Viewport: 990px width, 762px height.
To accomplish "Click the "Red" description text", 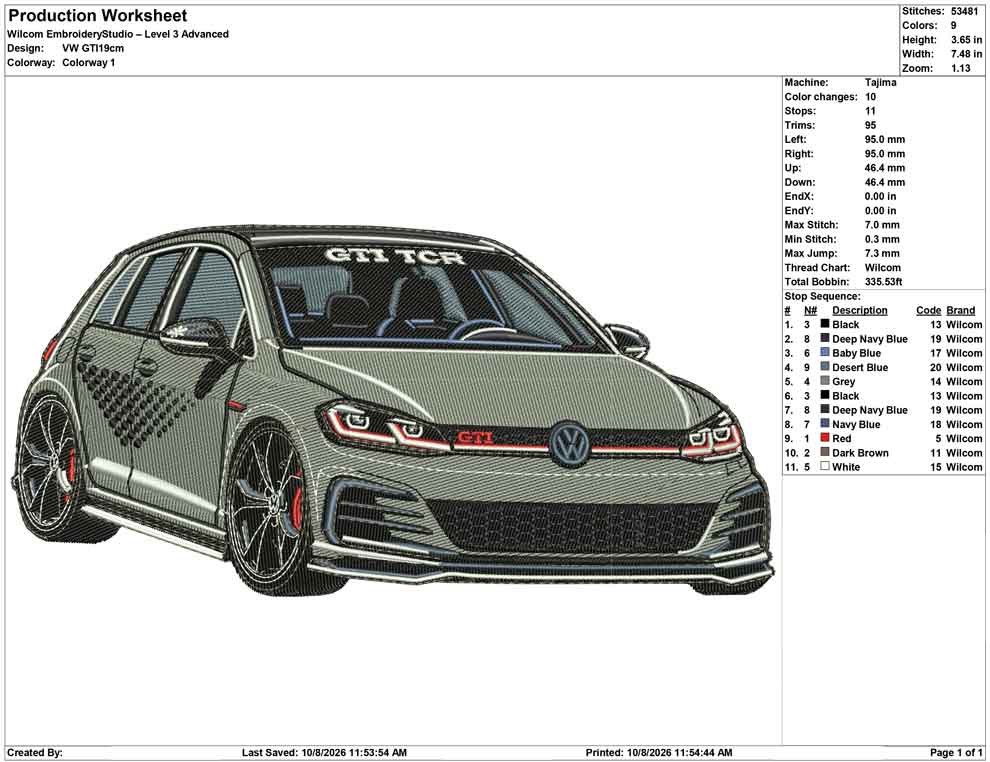I will [x=841, y=438].
